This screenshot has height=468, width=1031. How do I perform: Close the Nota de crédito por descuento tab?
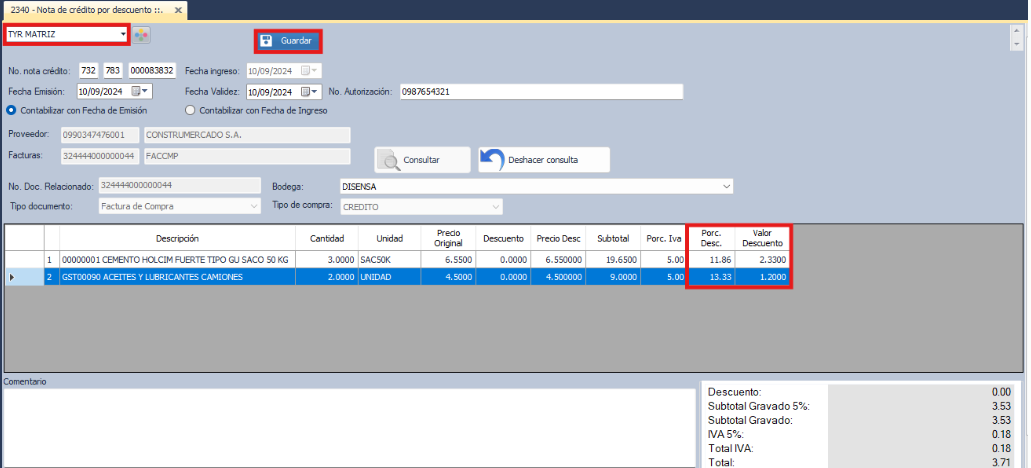179,9
